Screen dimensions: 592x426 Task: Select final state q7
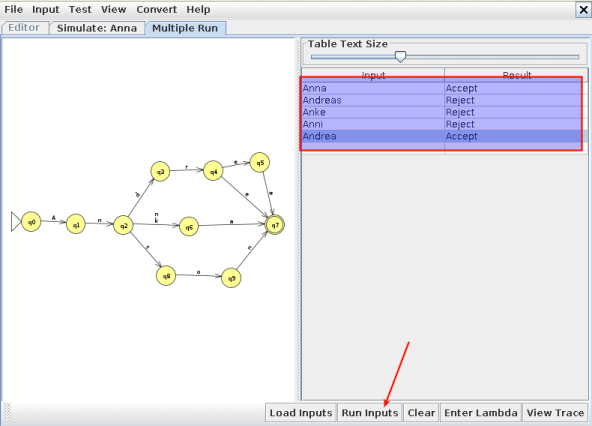pyautogui.click(x=275, y=225)
